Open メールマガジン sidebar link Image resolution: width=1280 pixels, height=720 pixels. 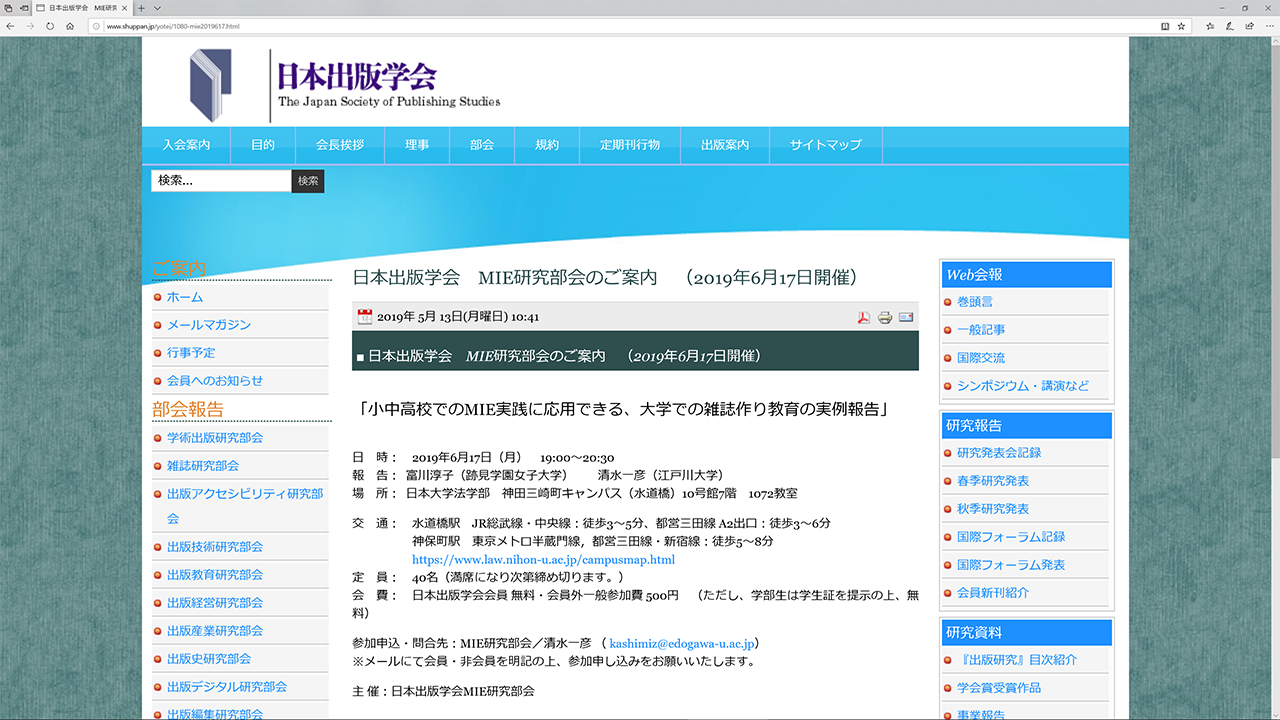[x=209, y=325]
